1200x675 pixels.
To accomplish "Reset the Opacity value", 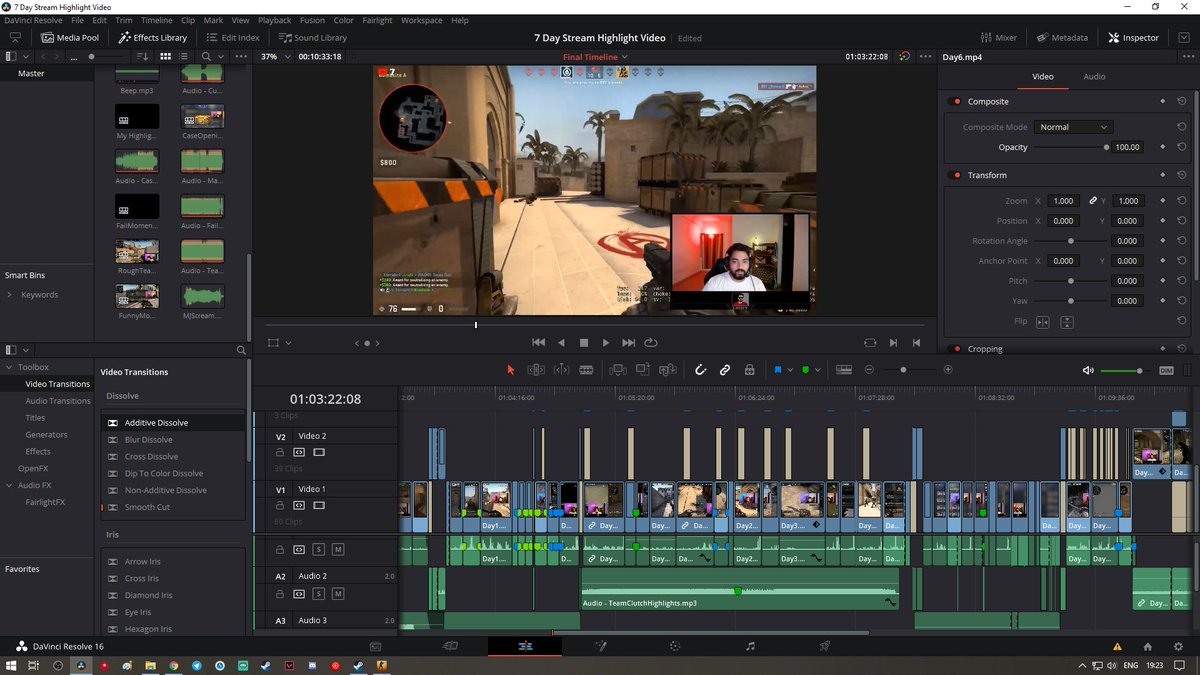I will tap(1182, 147).
